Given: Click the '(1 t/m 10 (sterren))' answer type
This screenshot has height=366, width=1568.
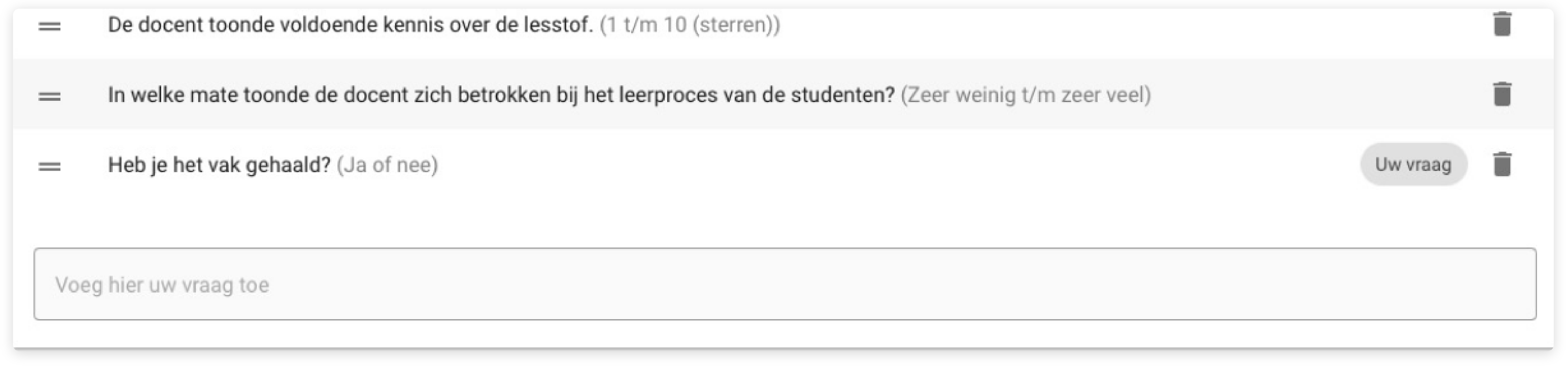Looking at the screenshot, I should pyautogui.click(x=690, y=25).
